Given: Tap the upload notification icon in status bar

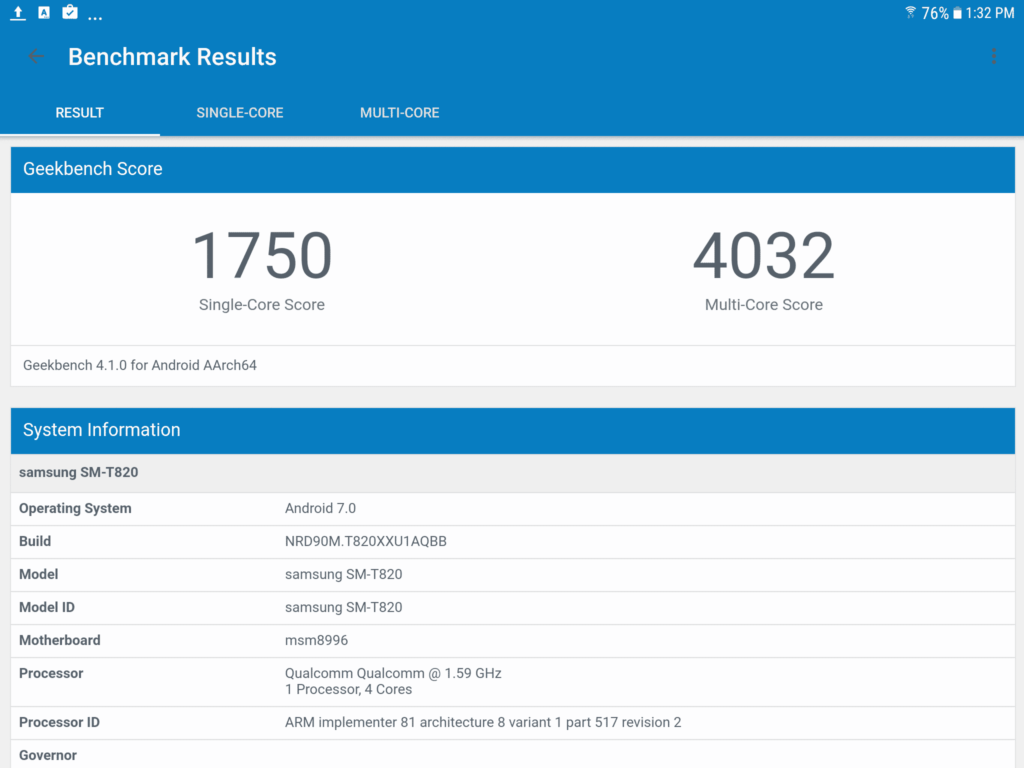Looking at the screenshot, I should tap(18, 13).
